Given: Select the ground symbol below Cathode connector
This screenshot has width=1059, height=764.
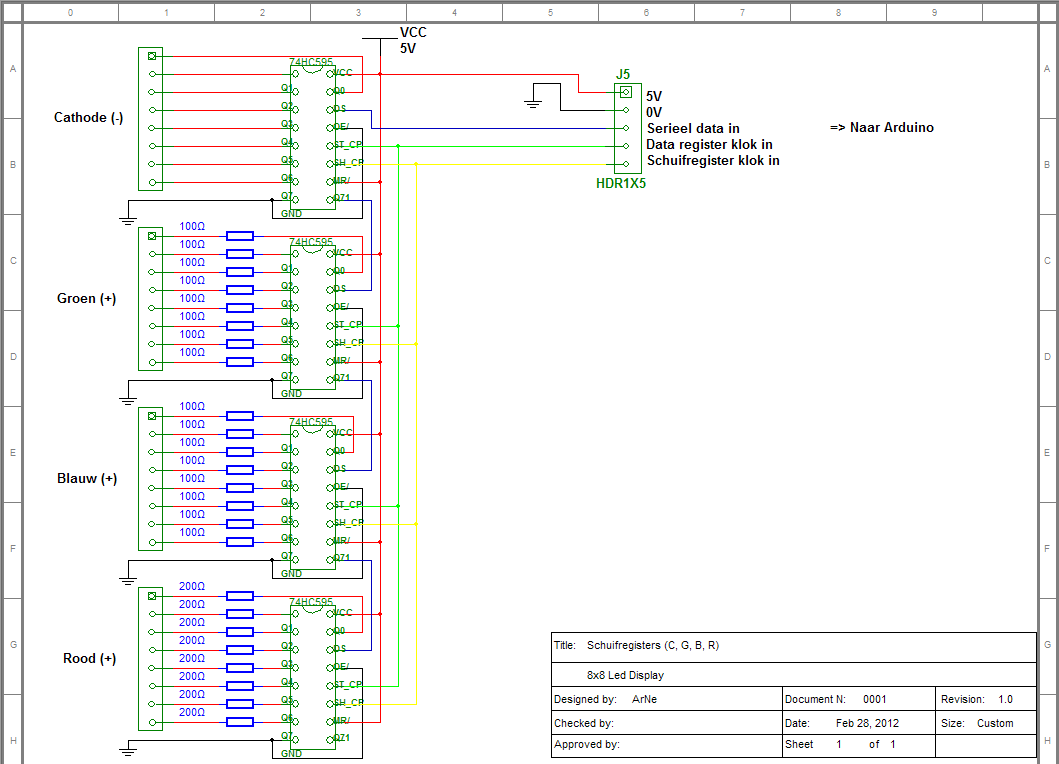Looking at the screenshot, I should [x=128, y=213].
